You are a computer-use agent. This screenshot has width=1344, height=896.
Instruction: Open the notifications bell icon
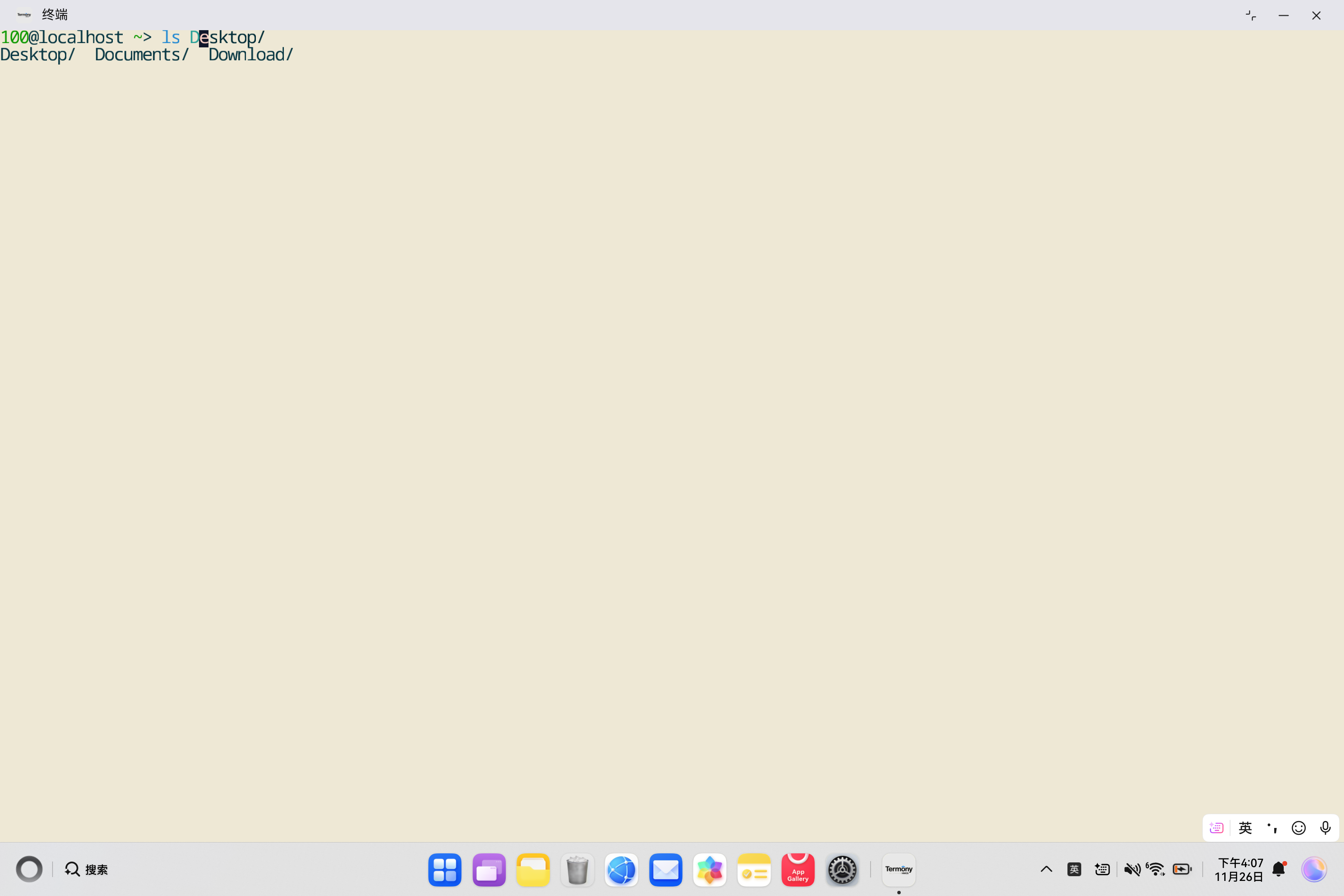[x=1279, y=869]
